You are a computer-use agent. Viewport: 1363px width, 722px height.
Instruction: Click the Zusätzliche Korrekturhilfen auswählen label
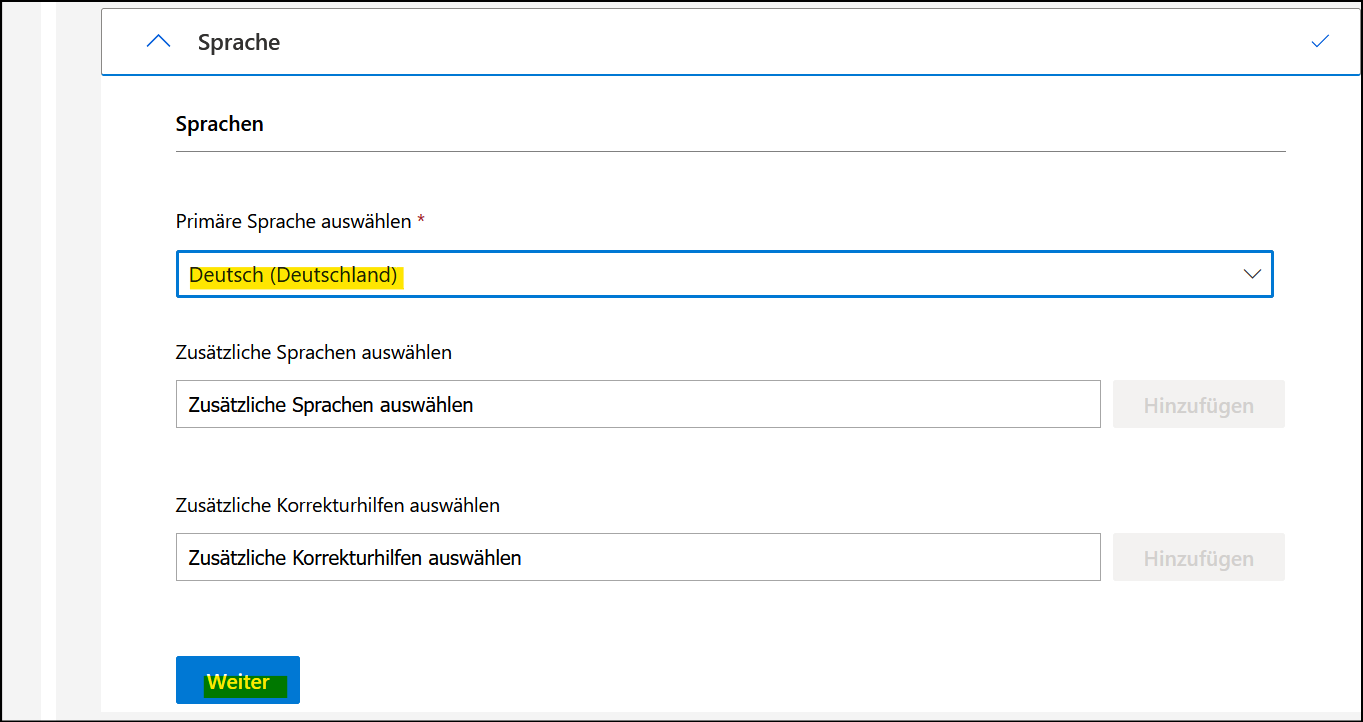pos(337,505)
